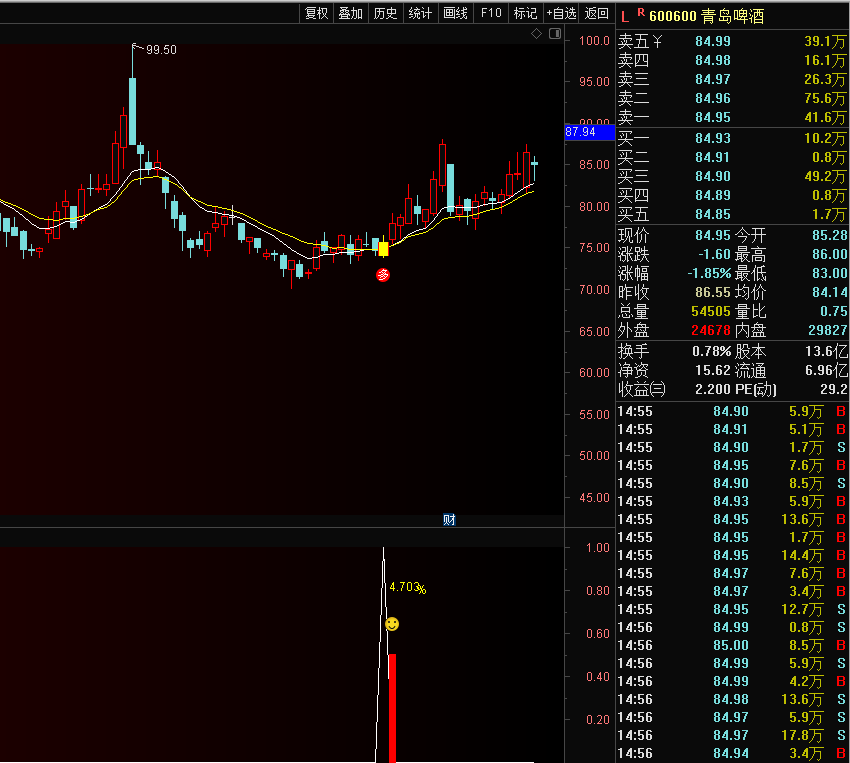Click the 100.0 price axis label
This screenshot has width=850, height=763.
(x=594, y=41)
